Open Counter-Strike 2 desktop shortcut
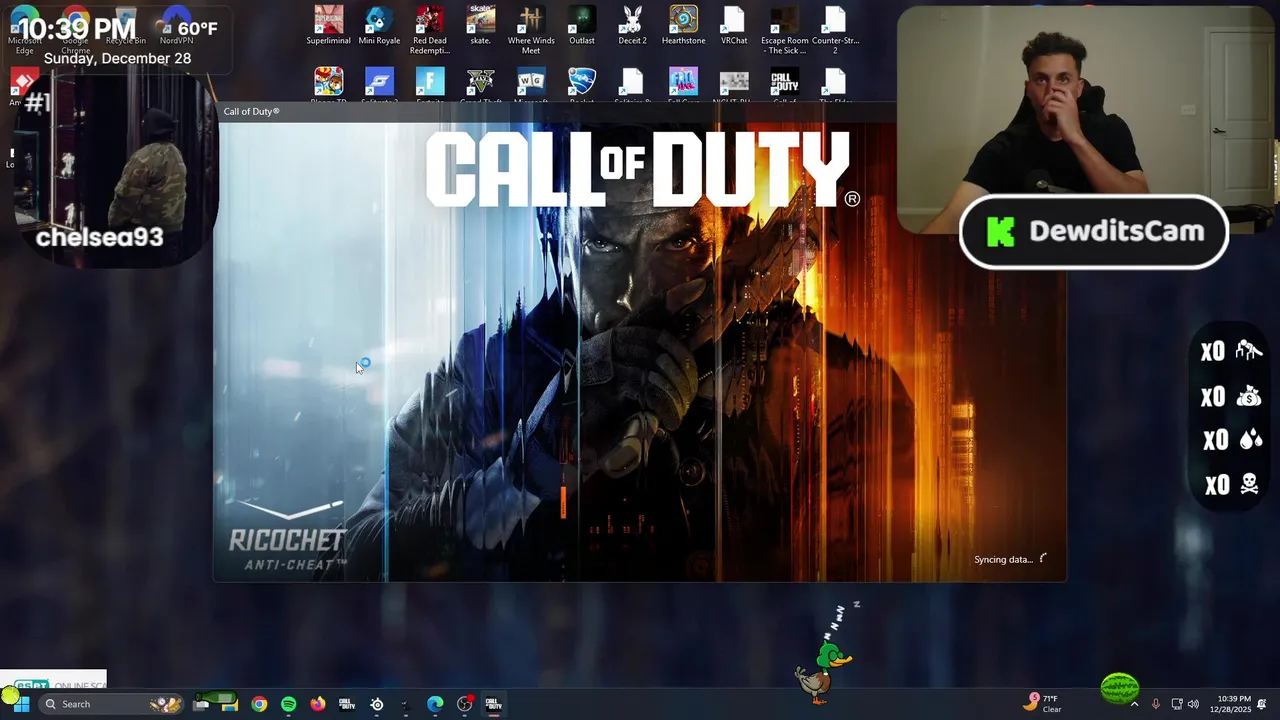Screen dimensions: 1280x720 (835, 30)
